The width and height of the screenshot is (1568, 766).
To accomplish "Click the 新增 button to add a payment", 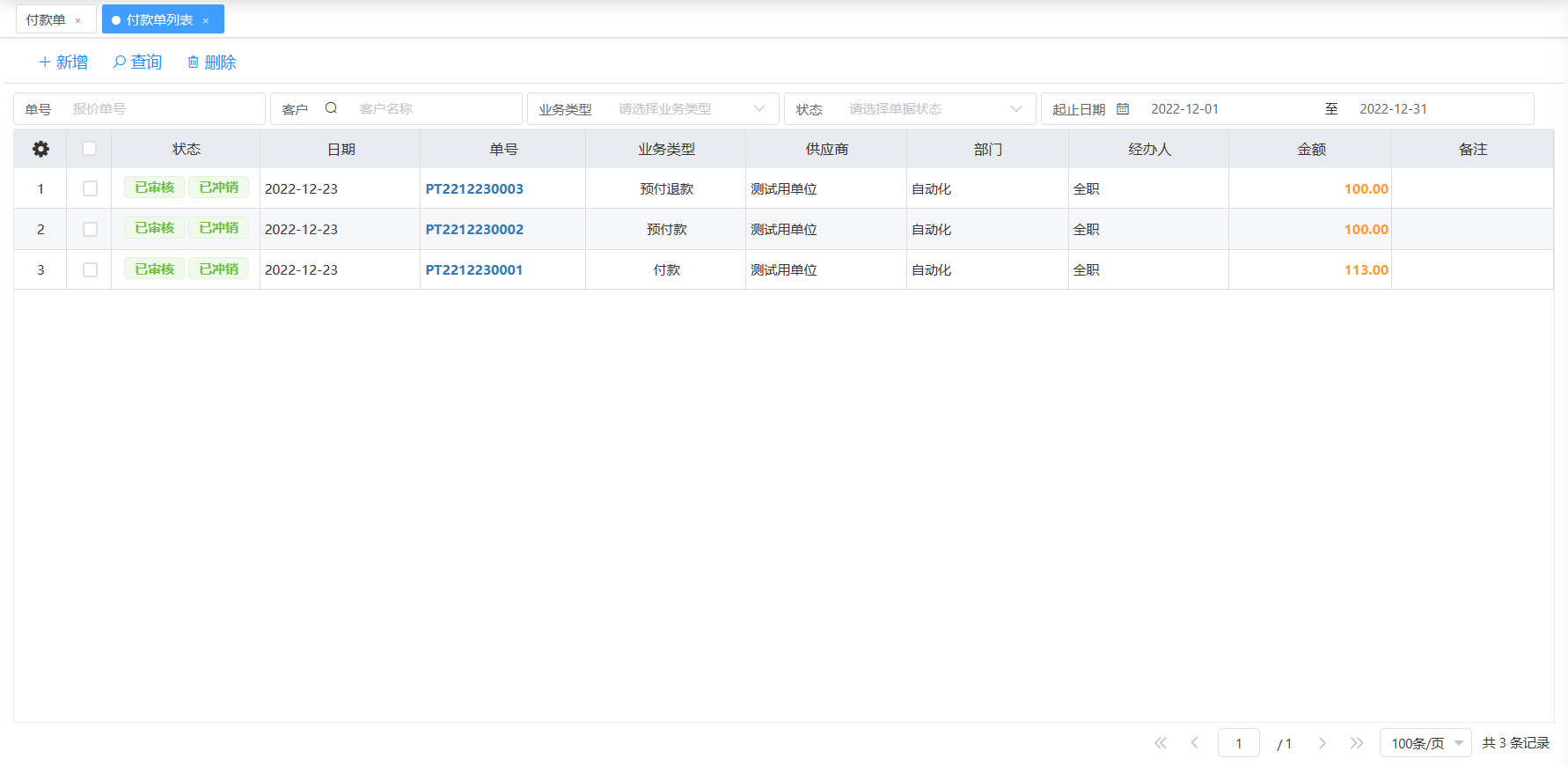I will 63,63.
